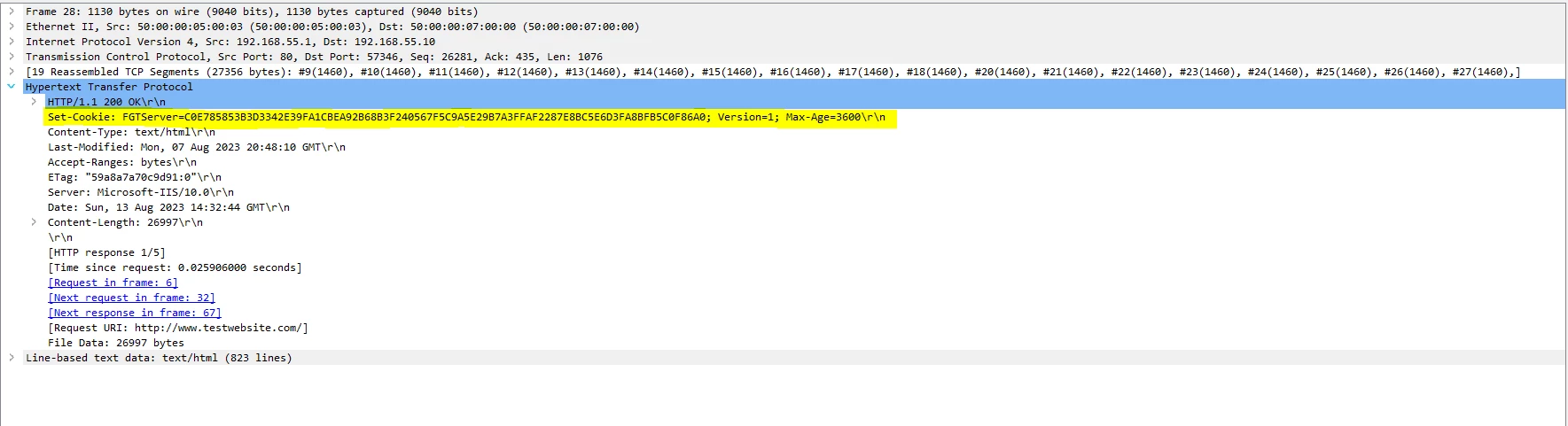Select the HTTP/1.1 200 OK text
Image resolution: width=1568 pixels, height=426 pixels.
(106, 102)
